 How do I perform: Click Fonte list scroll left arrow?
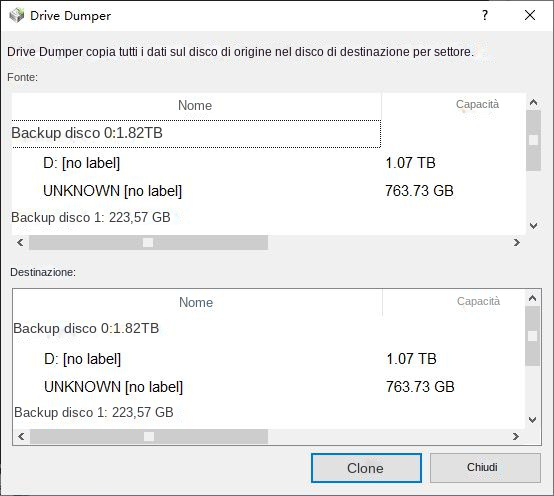20,243
